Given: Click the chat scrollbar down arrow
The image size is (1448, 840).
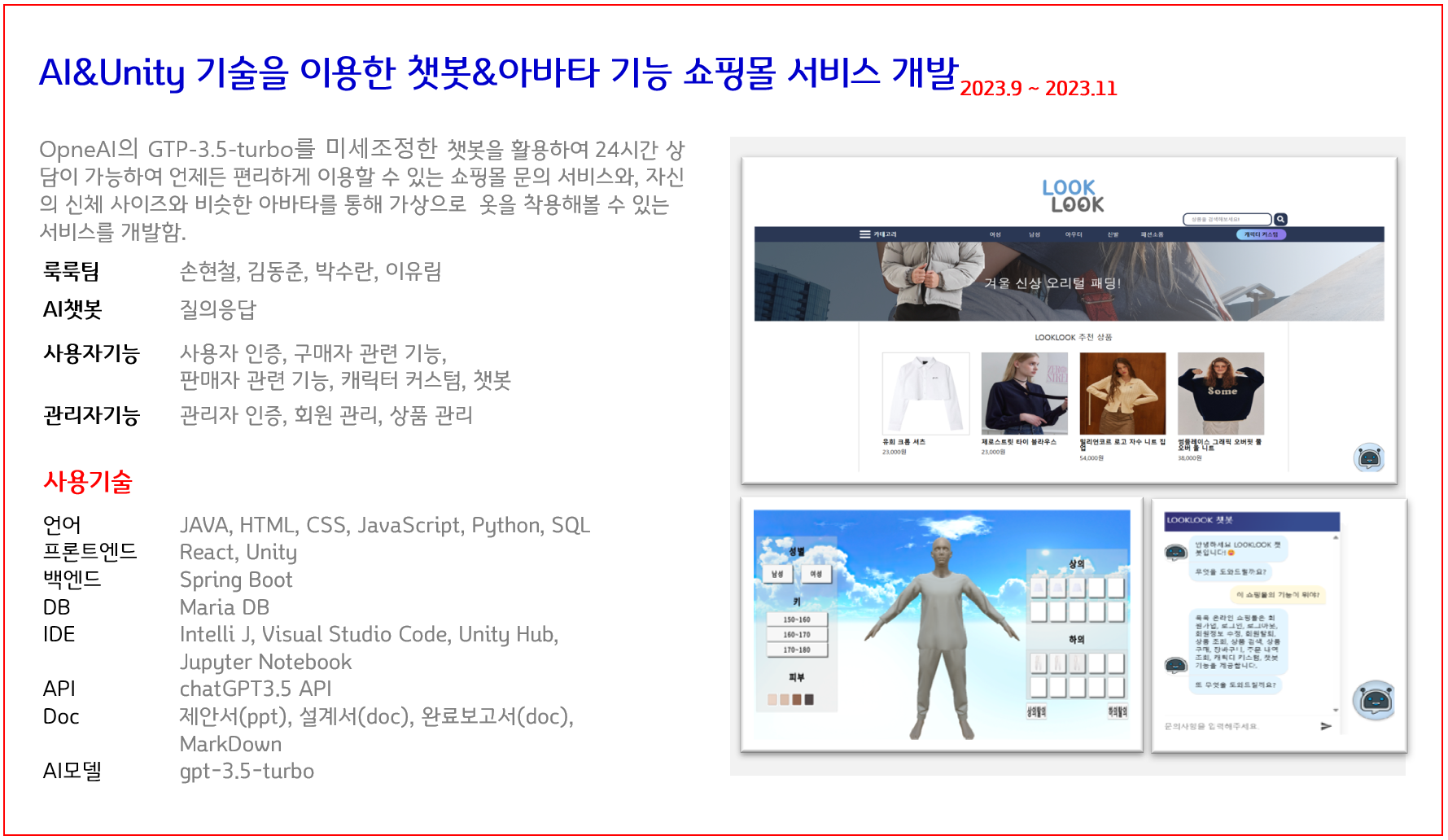Looking at the screenshot, I should point(1336,710).
